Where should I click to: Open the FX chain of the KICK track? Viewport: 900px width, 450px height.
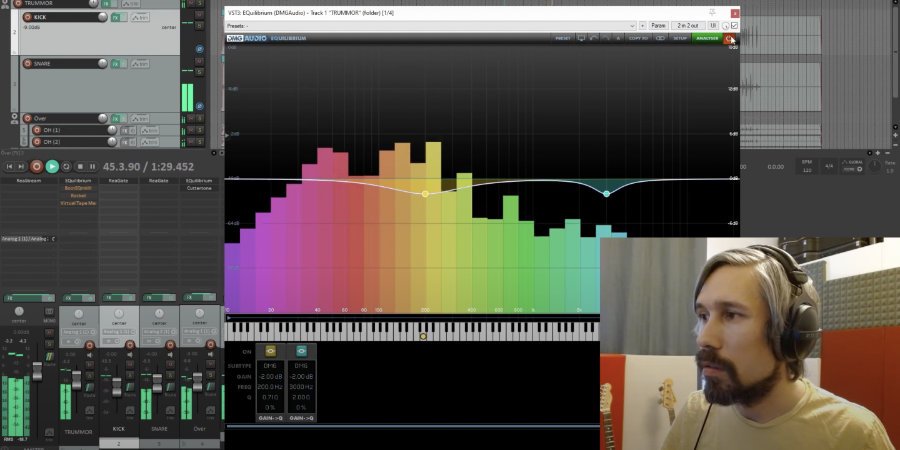pyautogui.click(x=115, y=17)
